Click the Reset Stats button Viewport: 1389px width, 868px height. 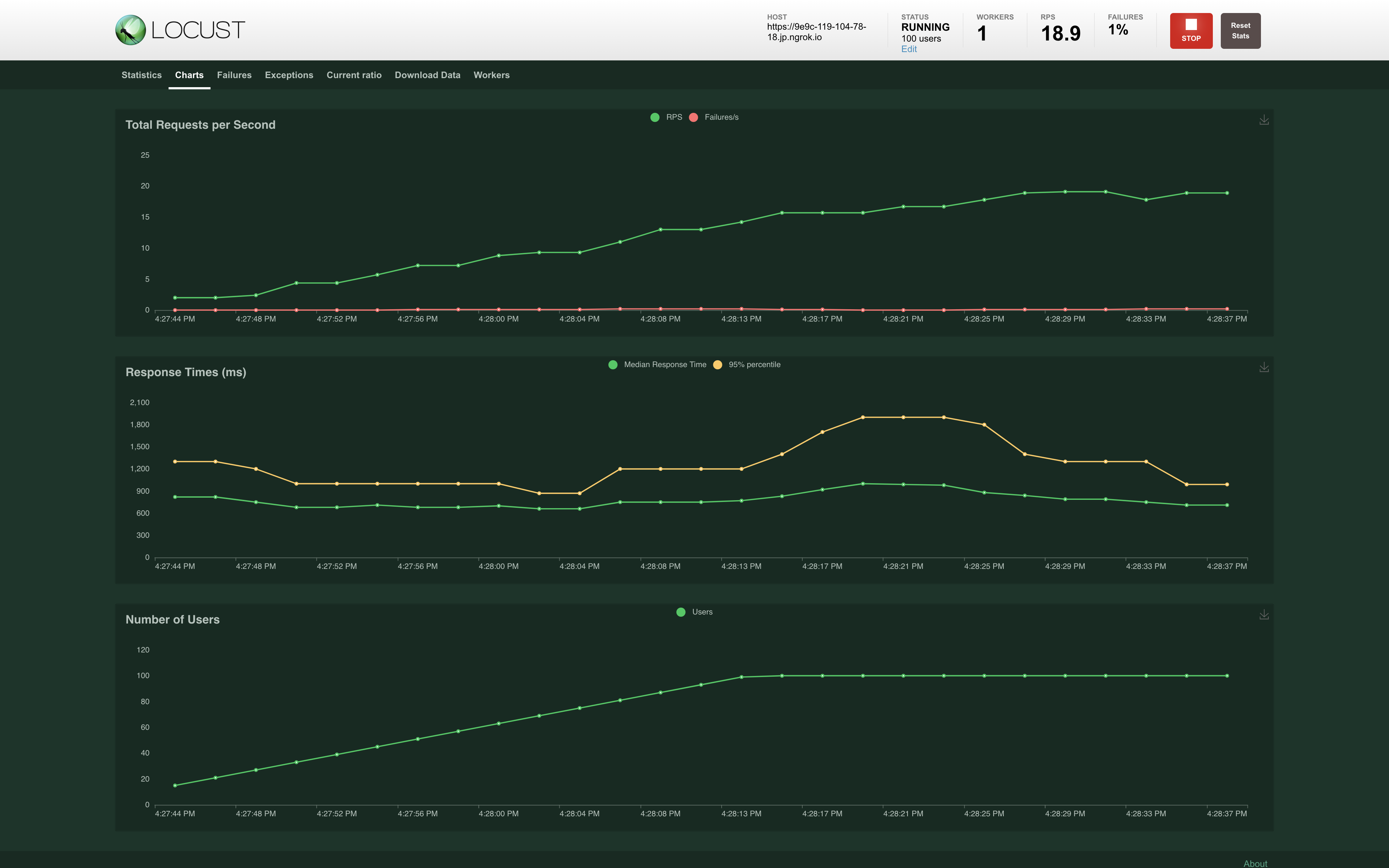(1240, 31)
